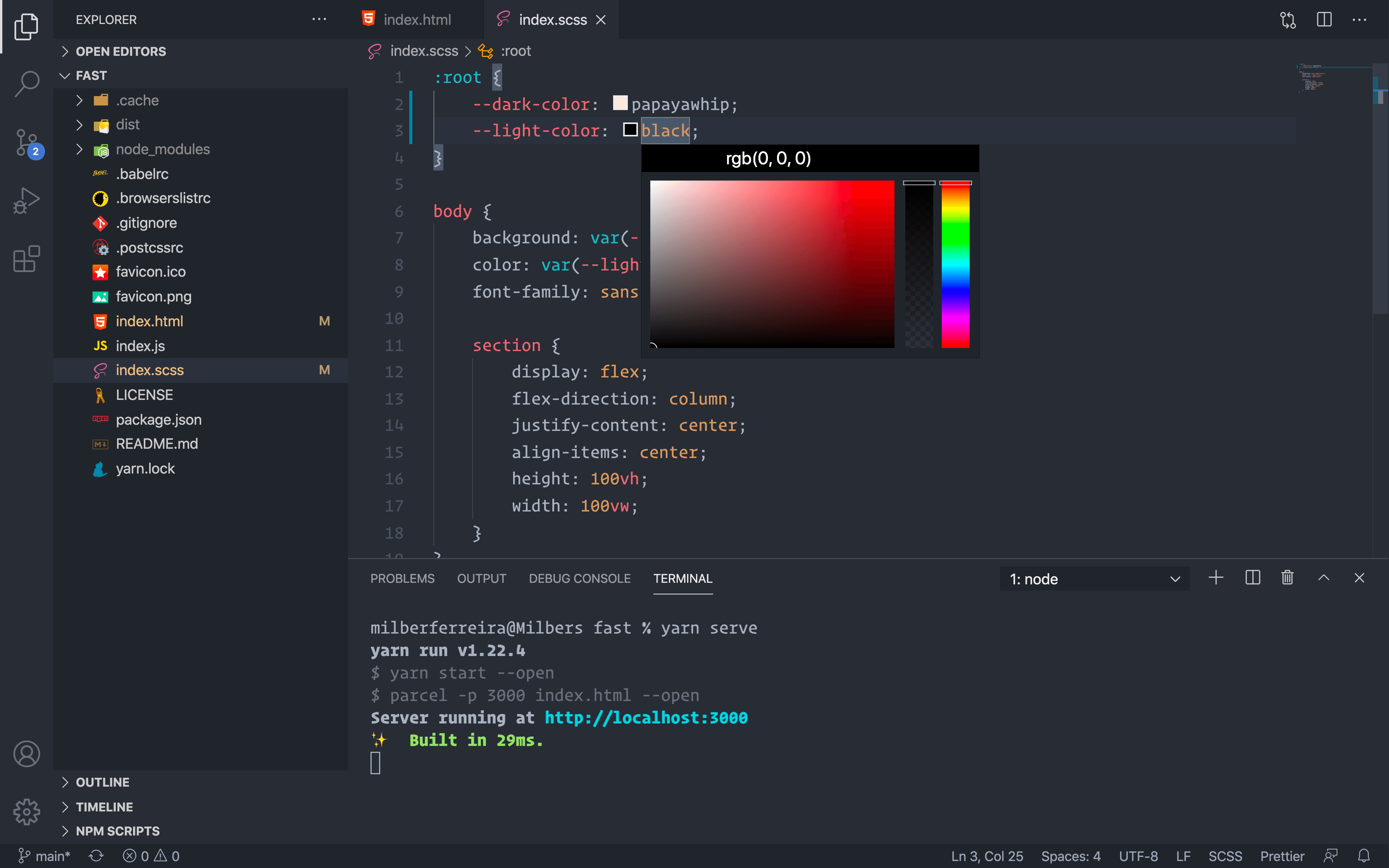Viewport: 1389px width, 868px height.
Task: Kill the terminal with trash icon
Action: point(1287,578)
